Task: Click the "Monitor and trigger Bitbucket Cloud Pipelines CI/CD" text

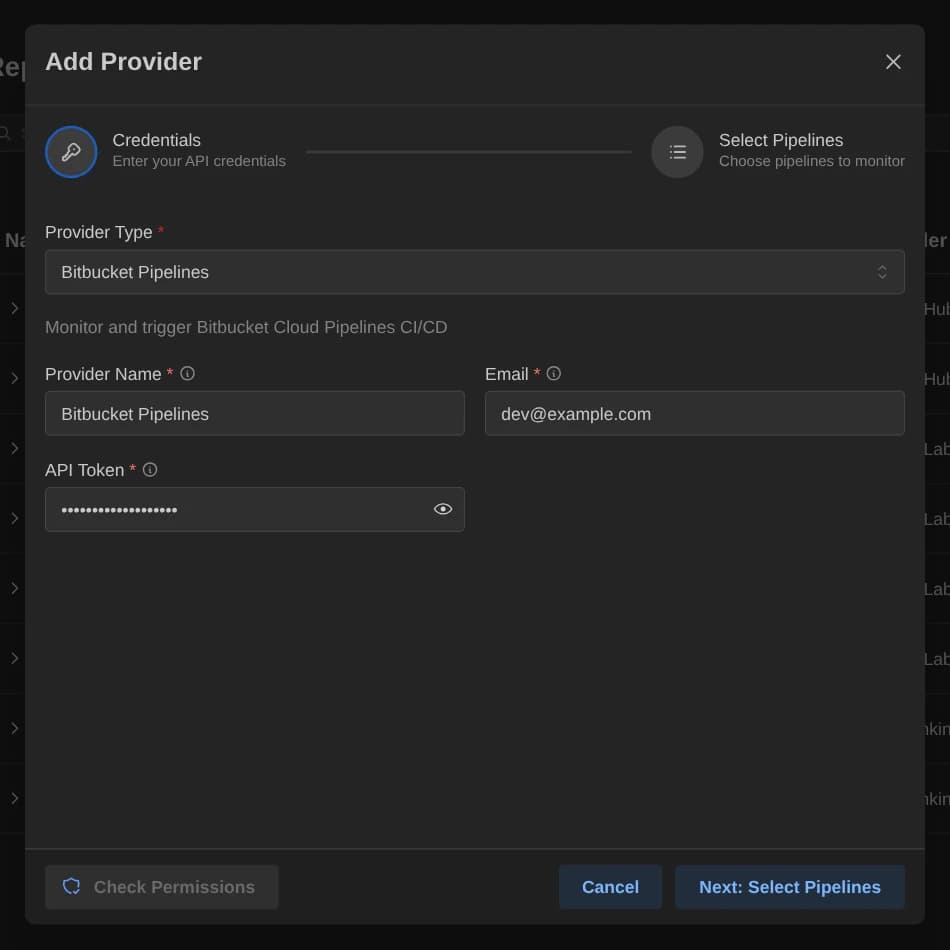Action: 246,327
